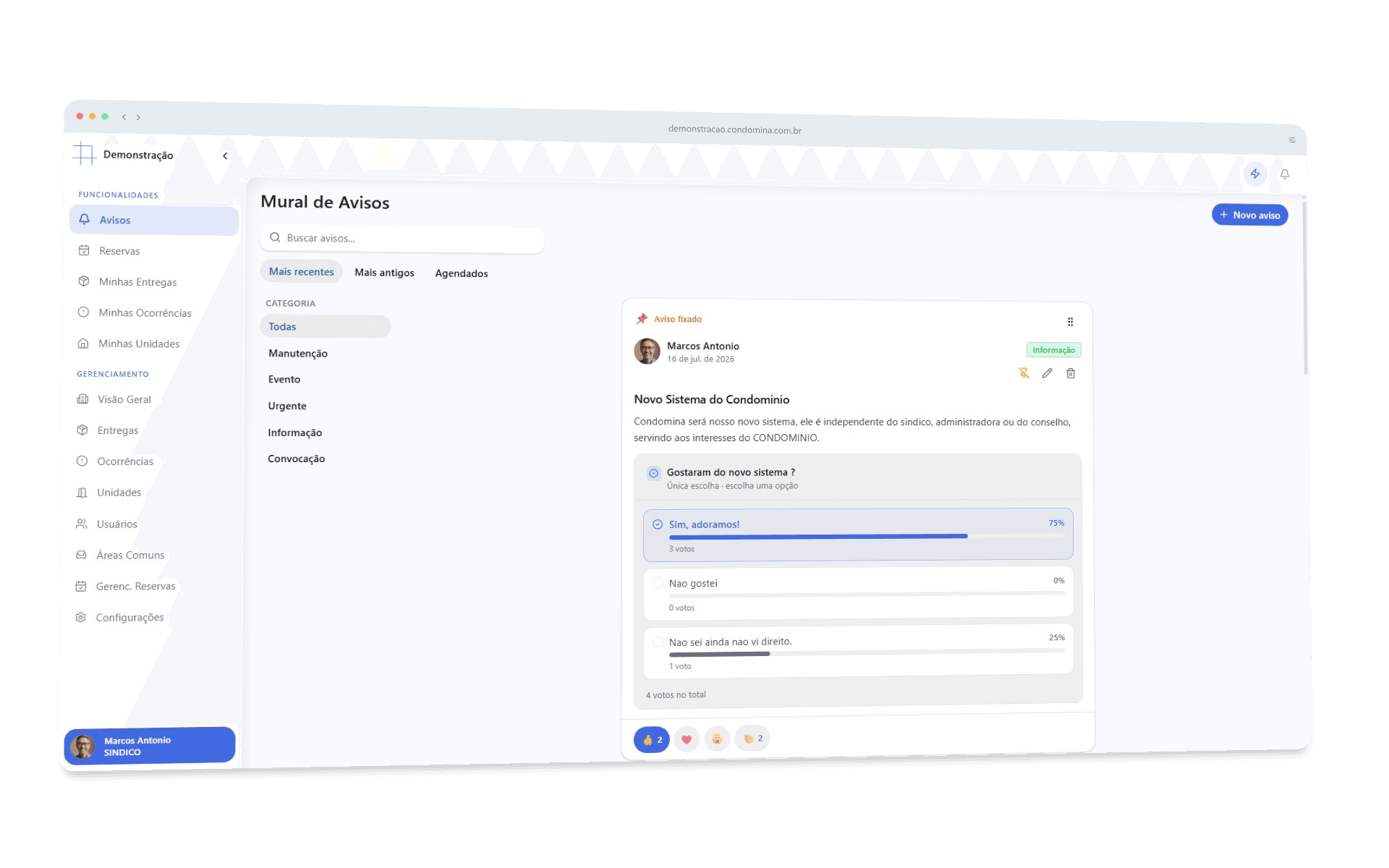The width and height of the screenshot is (1389, 868).
Task: Unpin the notice with the pin-off icon
Action: pos(1024,373)
